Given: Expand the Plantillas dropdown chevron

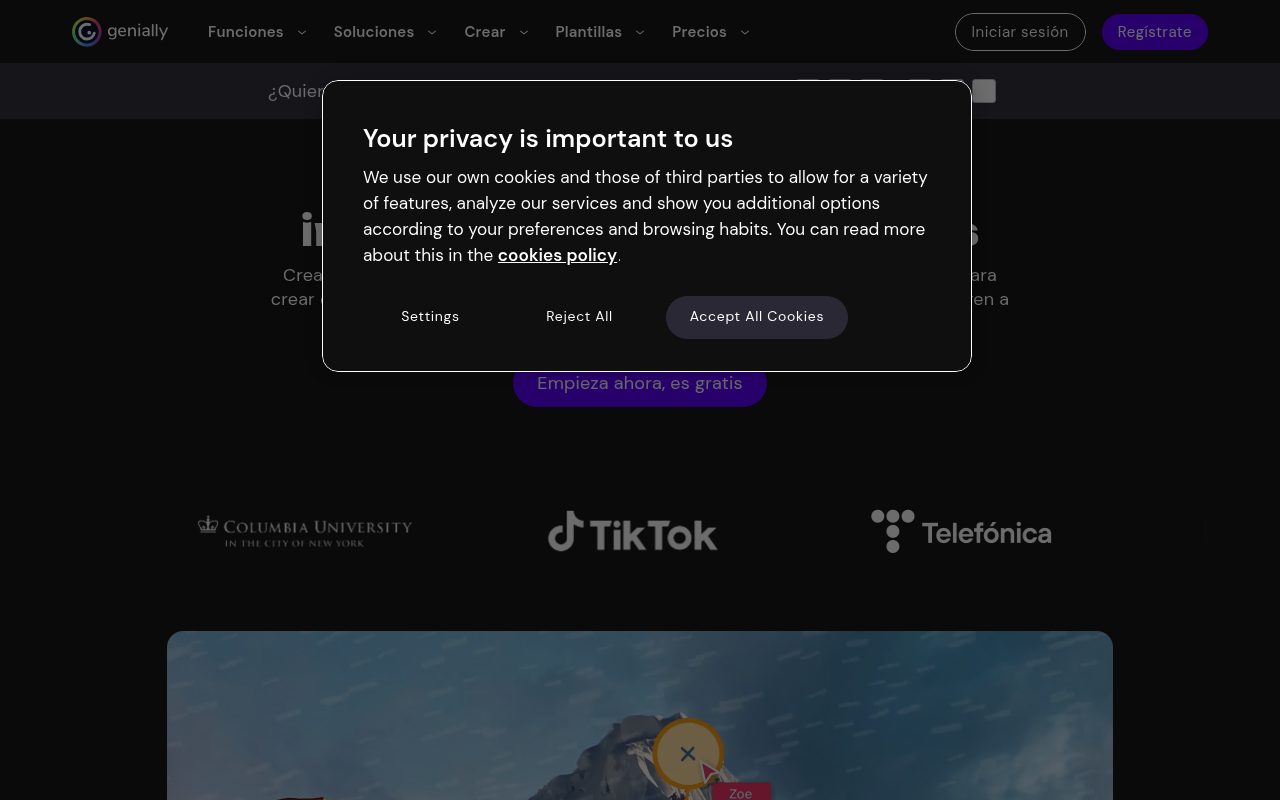Looking at the screenshot, I should click(640, 32).
